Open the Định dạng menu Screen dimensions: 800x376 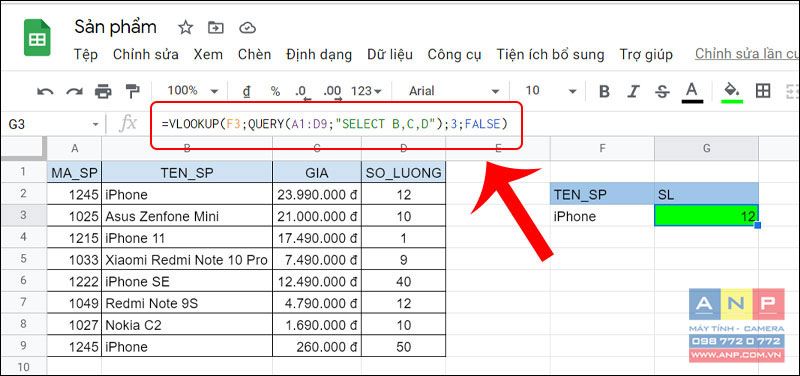click(319, 55)
